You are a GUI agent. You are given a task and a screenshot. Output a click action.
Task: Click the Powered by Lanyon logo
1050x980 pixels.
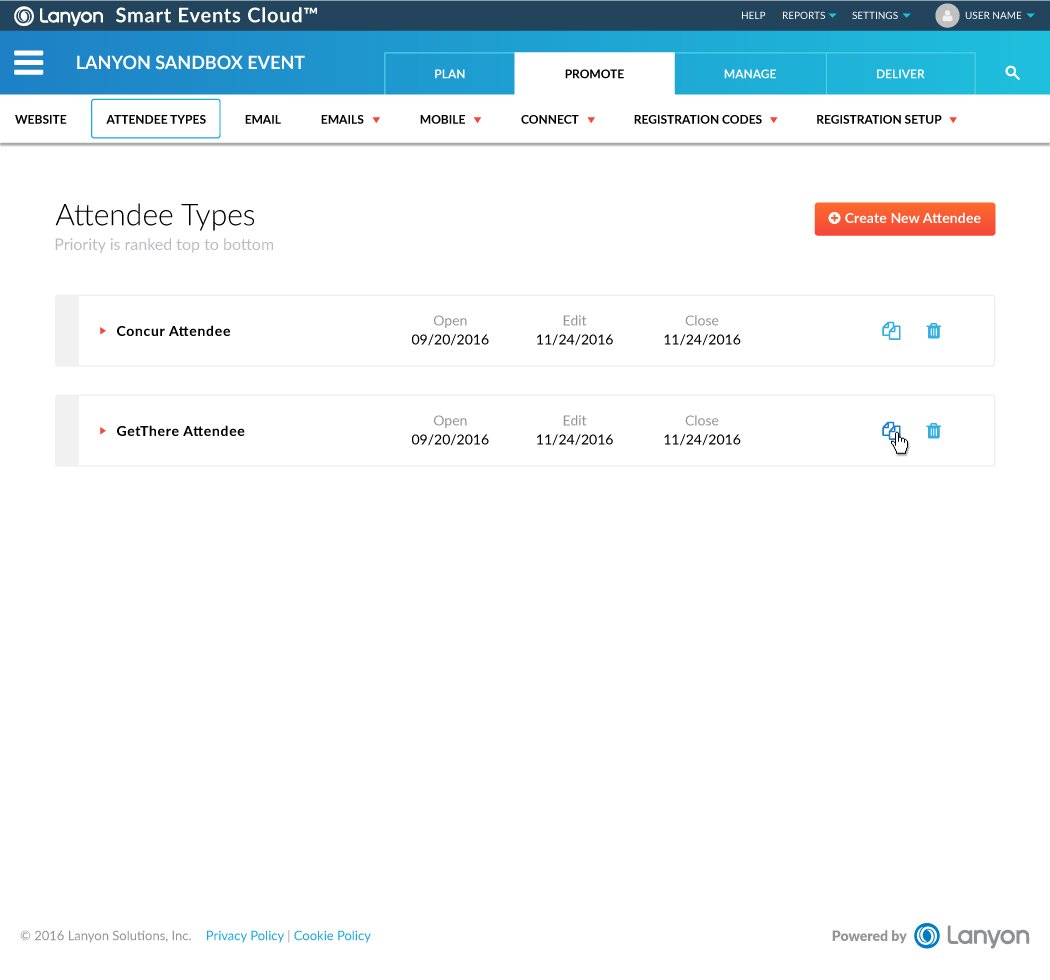coord(971,935)
